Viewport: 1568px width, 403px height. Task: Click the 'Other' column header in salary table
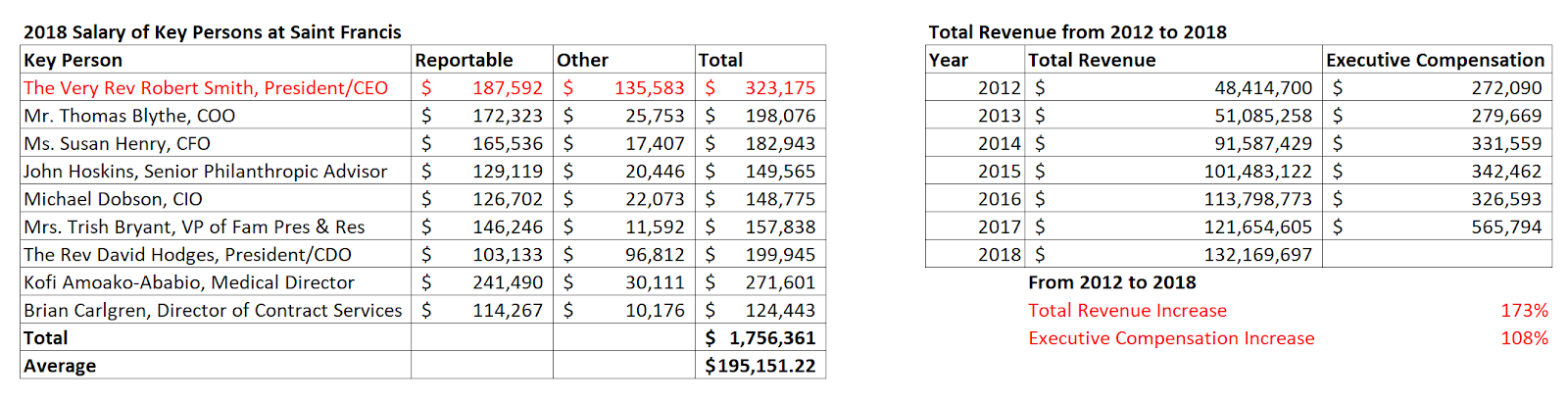pos(624,60)
